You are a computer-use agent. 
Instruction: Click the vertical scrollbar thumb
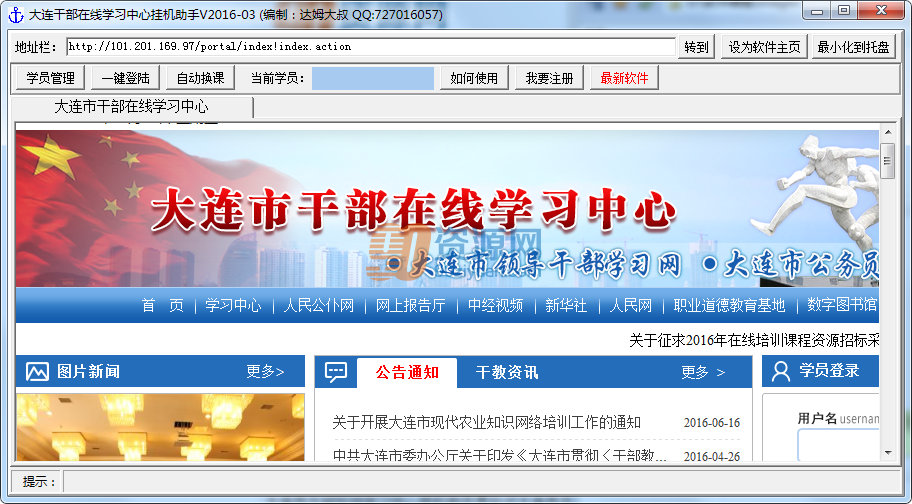pos(888,161)
